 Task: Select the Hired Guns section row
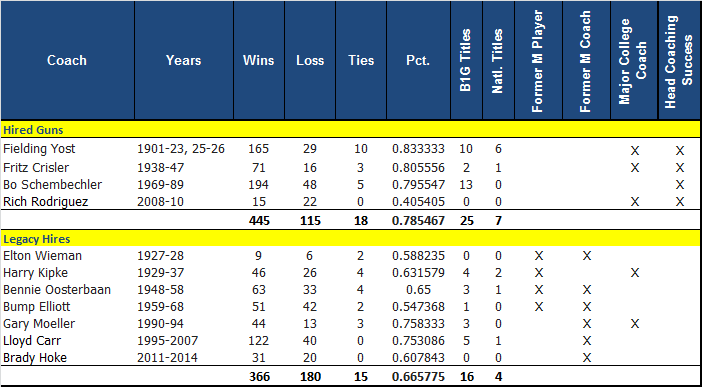351,130
